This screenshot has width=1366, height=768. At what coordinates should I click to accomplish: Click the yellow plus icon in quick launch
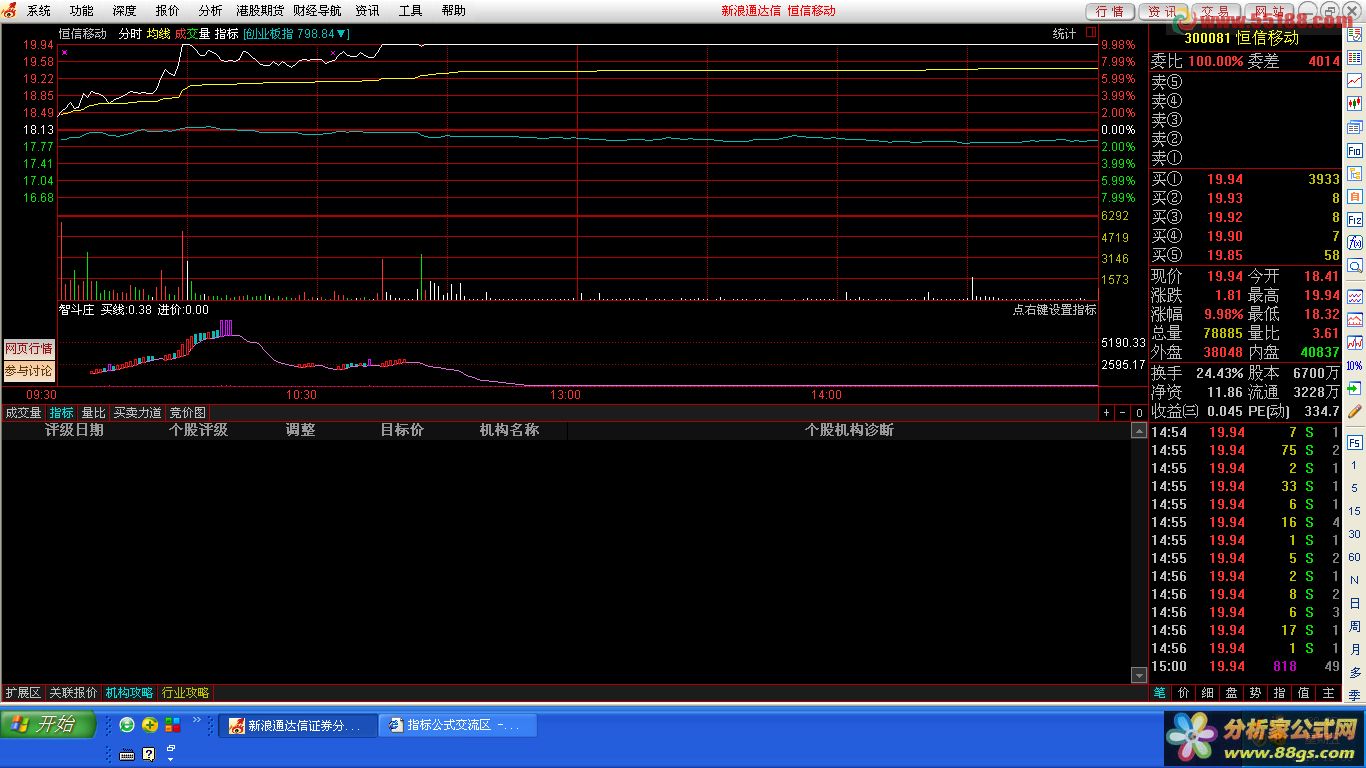click(150, 725)
